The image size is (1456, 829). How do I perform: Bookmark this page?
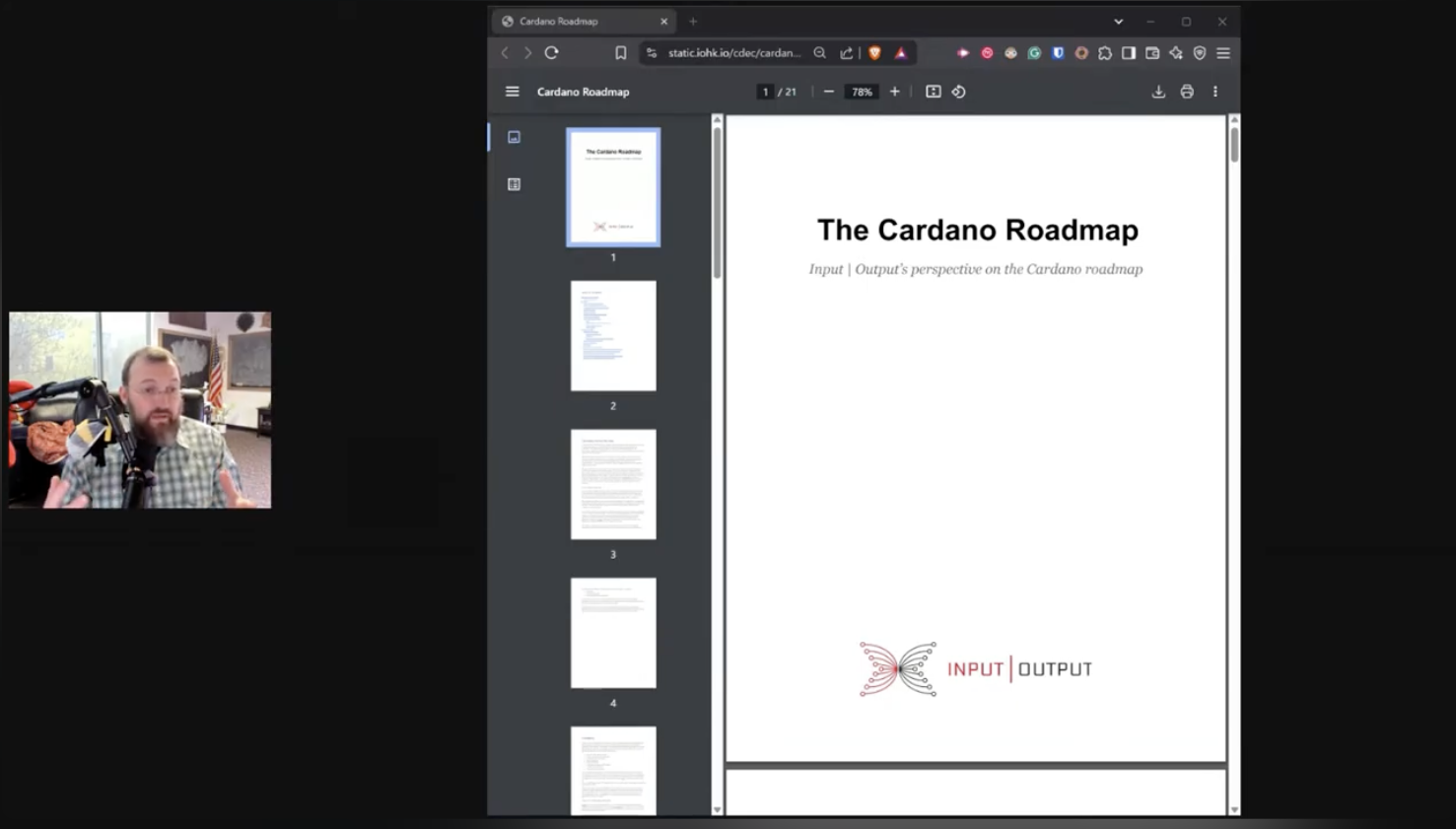pos(620,53)
